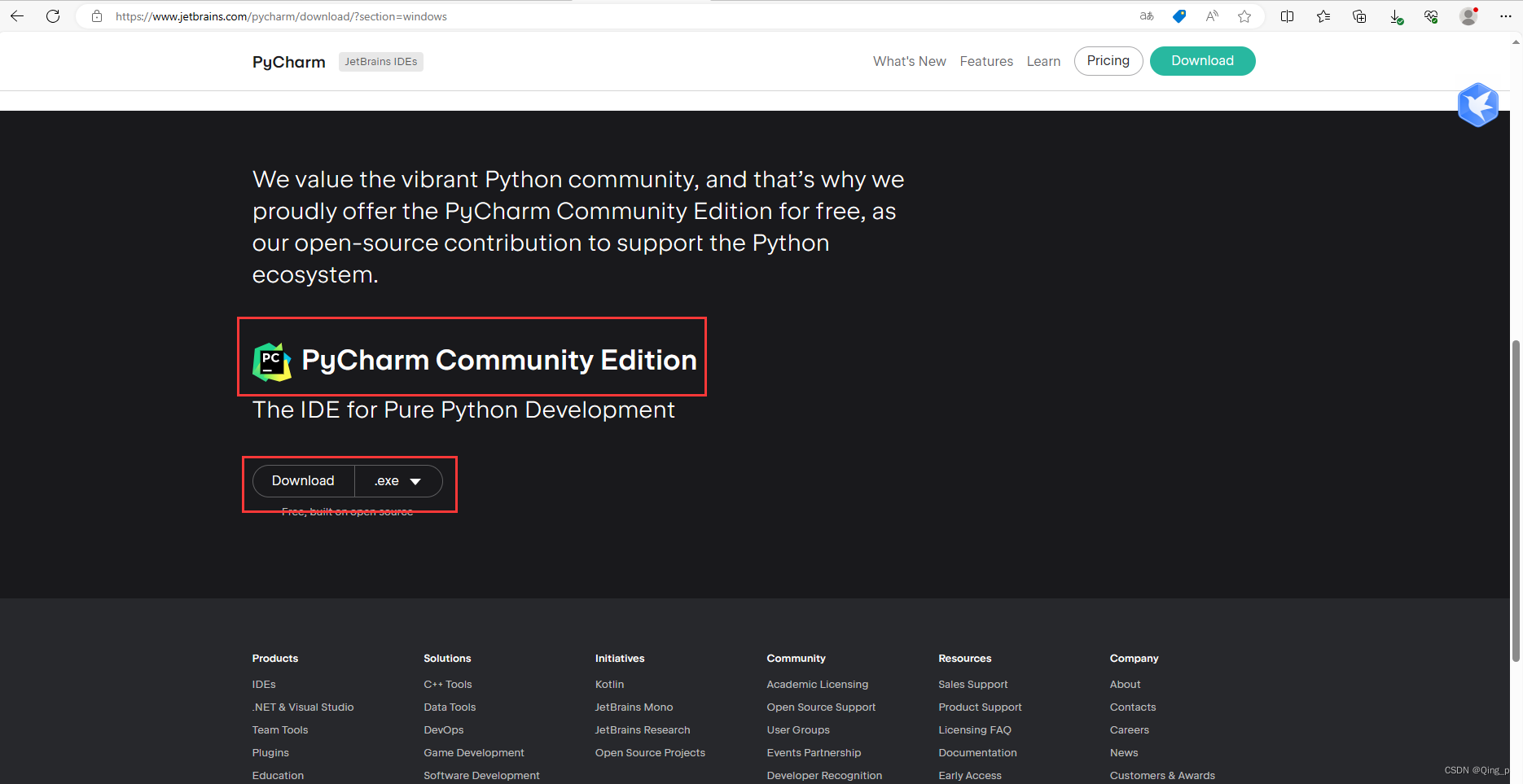
Task: Refresh the page with reload icon
Action: (53, 16)
